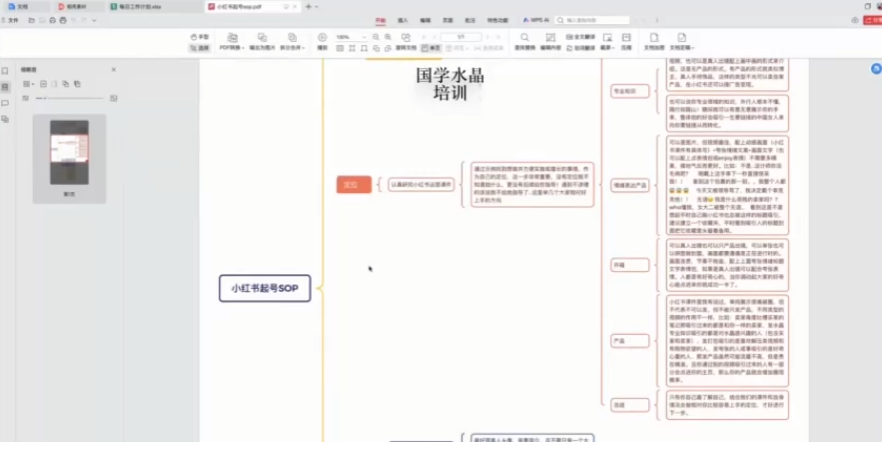Screen dimensions: 882x465
Task: Click the actual size page icon
Action: coord(340,48)
